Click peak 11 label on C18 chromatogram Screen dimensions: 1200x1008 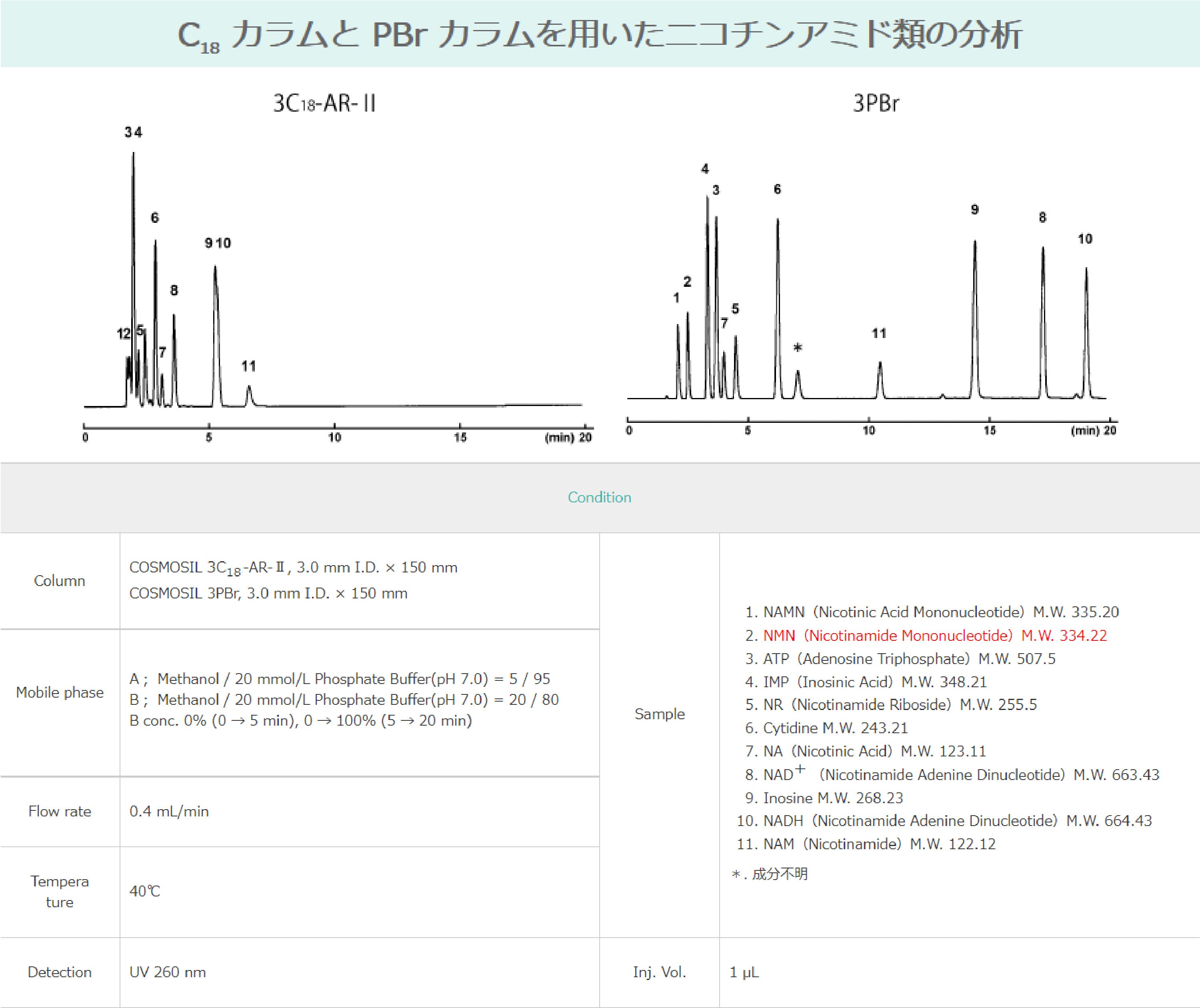click(248, 366)
